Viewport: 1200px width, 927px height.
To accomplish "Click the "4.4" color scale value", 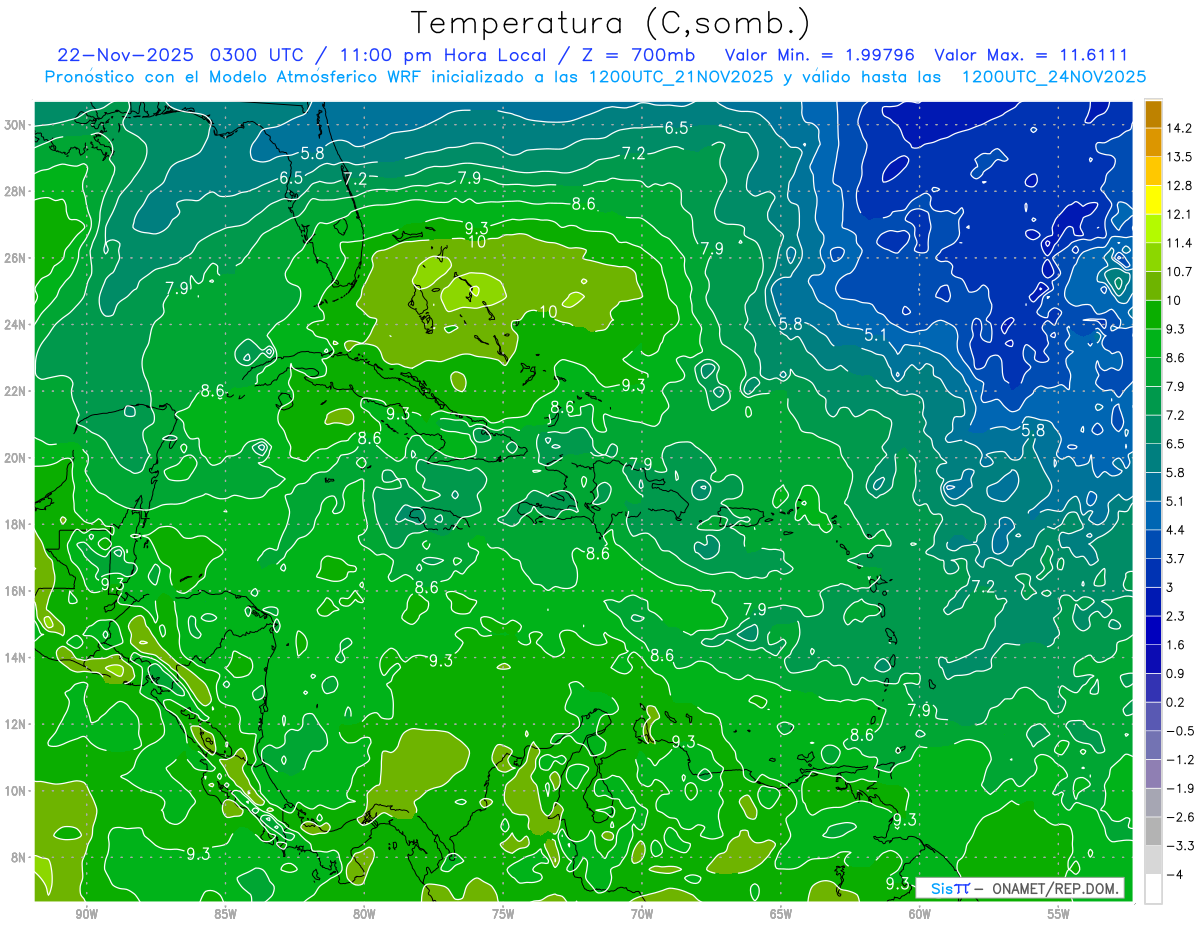I will point(1175,530).
